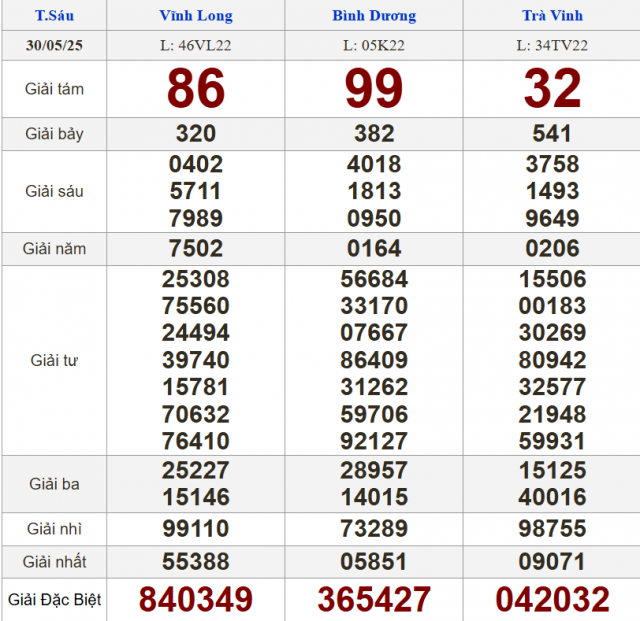Click the Giải tám row label
The height and width of the screenshot is (621, 640).
[x=54, y=89]
